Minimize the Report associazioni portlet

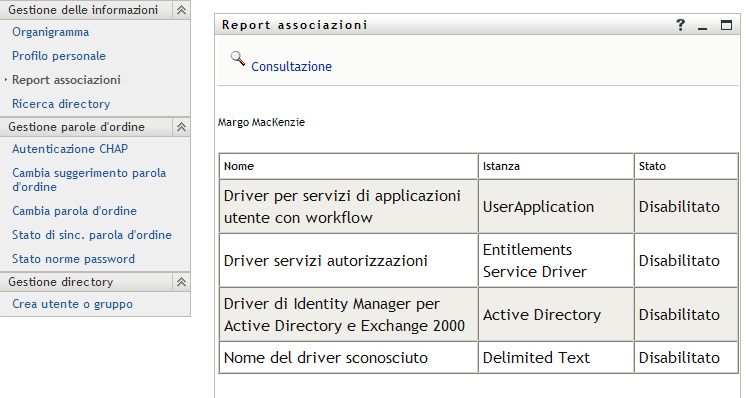pos(702,26)
